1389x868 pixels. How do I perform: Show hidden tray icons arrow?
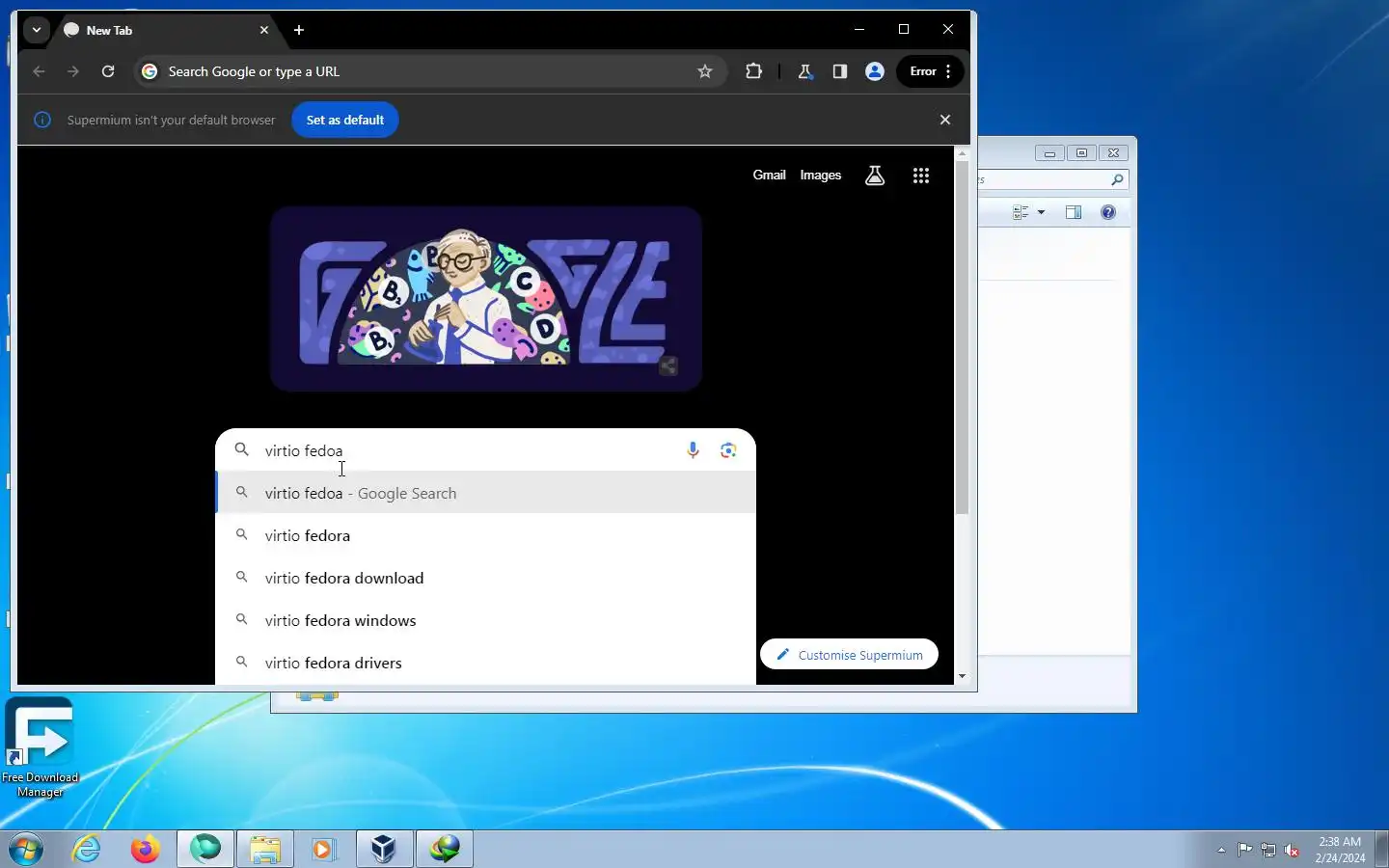[x=1221, y=851]
